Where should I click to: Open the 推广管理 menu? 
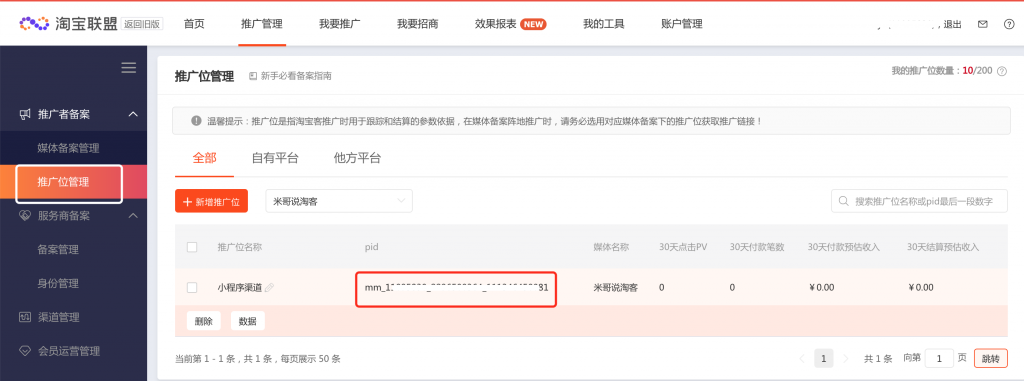tap(262, 24)
